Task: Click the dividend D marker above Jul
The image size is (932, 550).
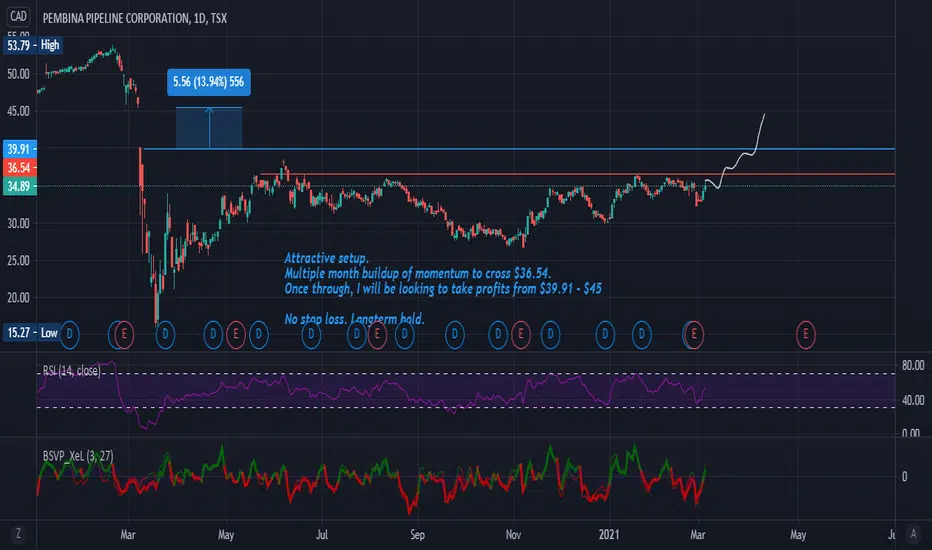Action: [x=311, y=334]
